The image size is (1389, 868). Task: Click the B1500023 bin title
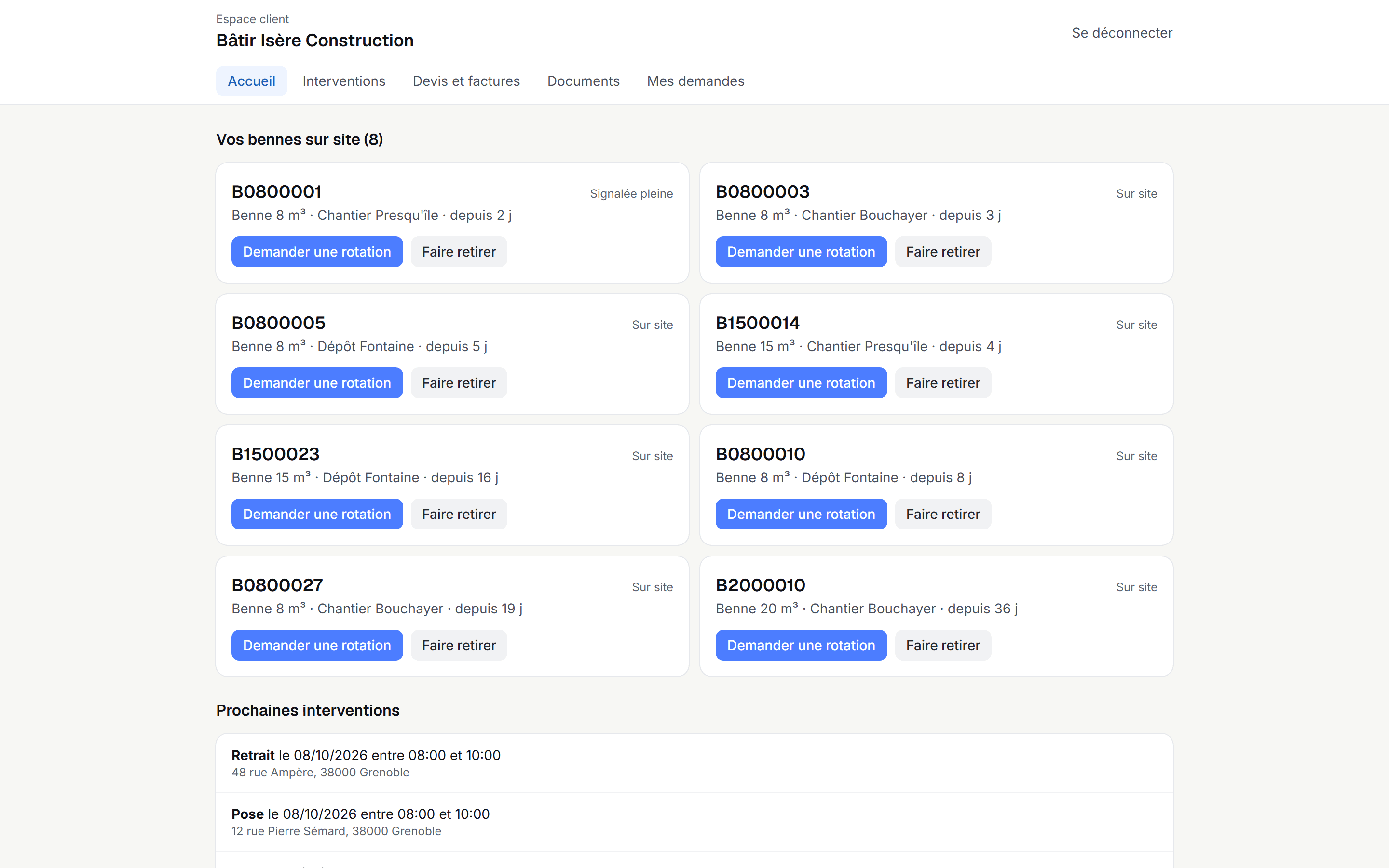[275, 454]
